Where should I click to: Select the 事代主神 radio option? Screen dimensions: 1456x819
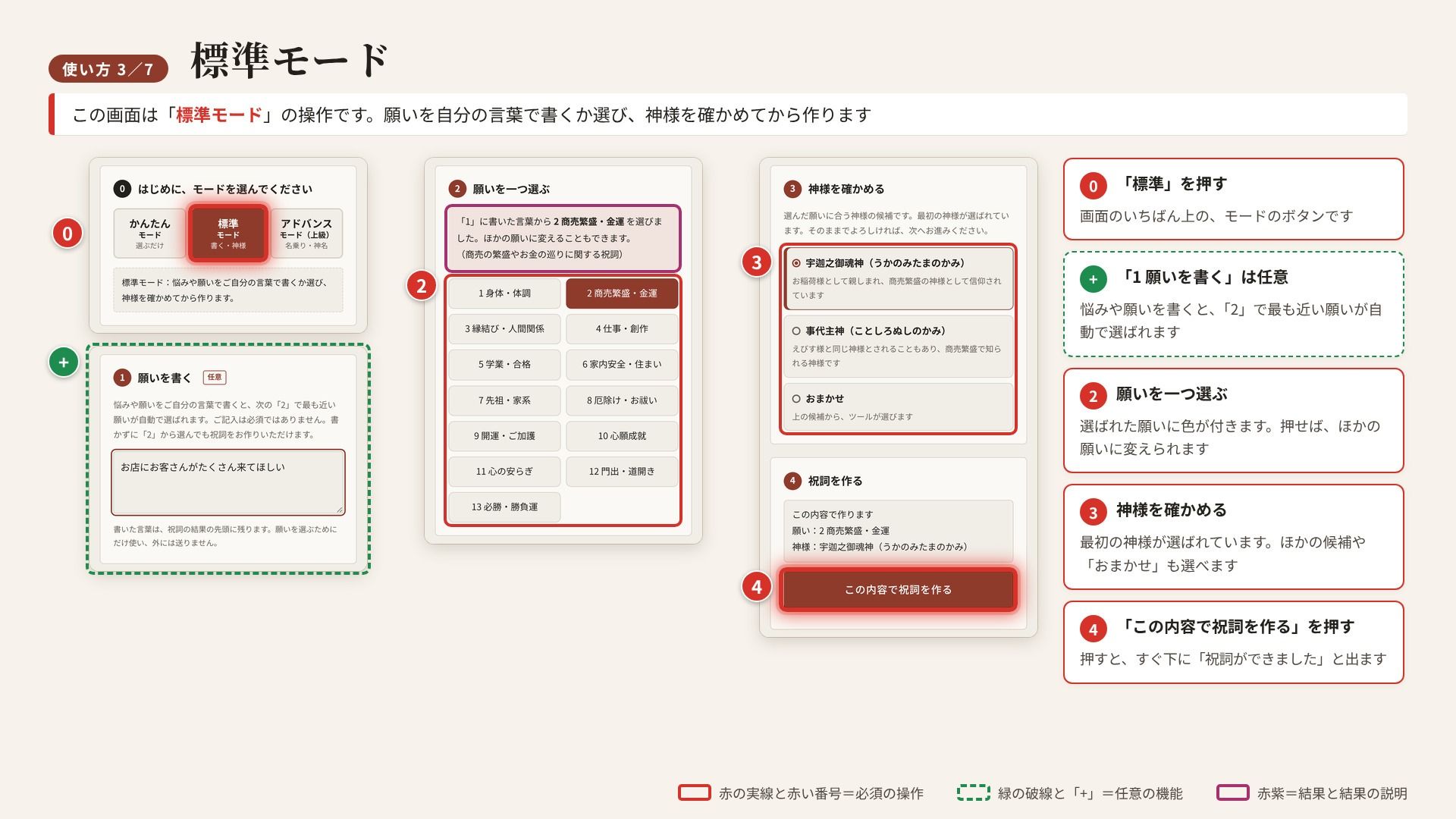[898, 347]
